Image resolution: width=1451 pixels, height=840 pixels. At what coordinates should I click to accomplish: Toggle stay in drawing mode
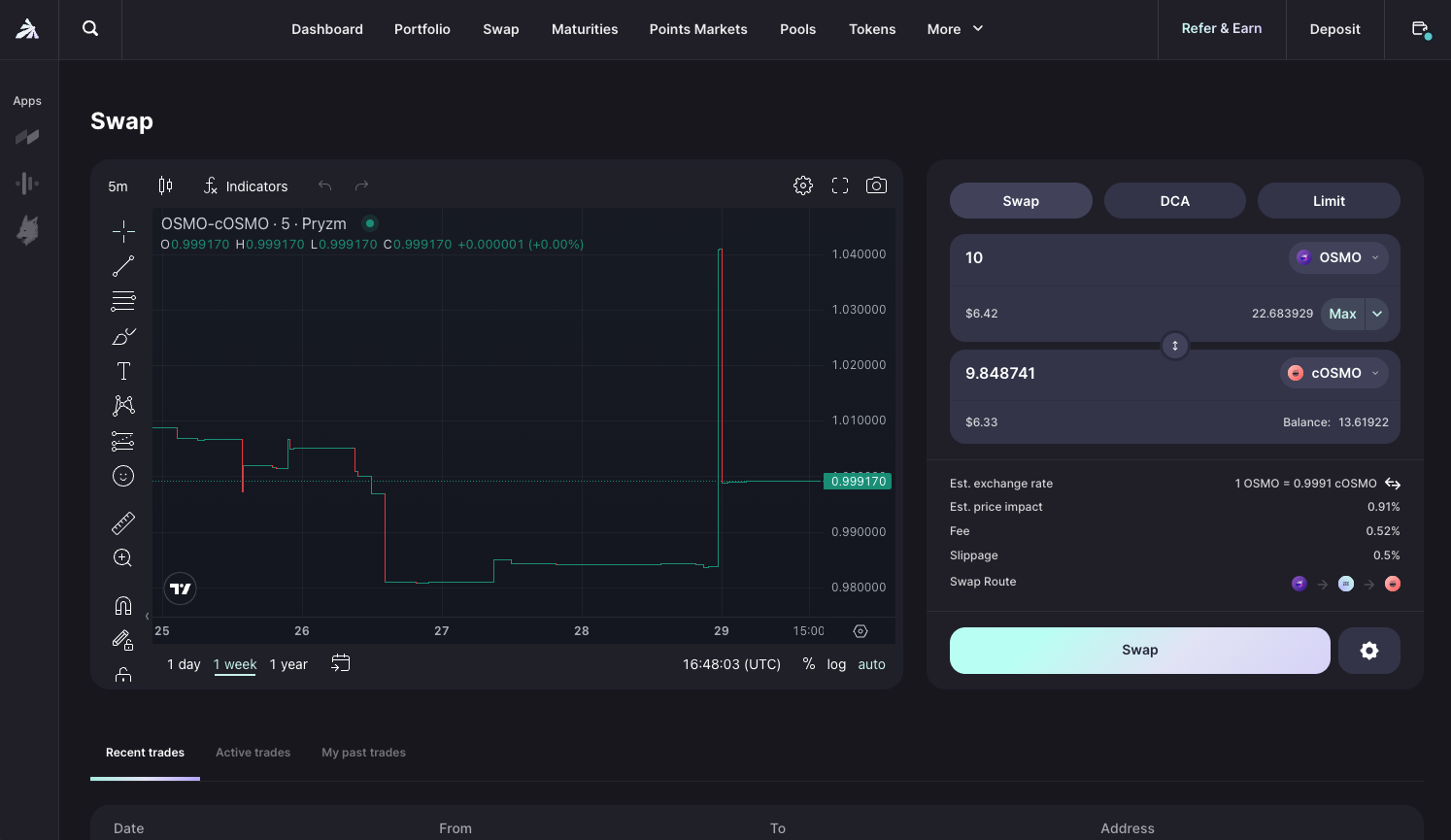click(123, 640)
